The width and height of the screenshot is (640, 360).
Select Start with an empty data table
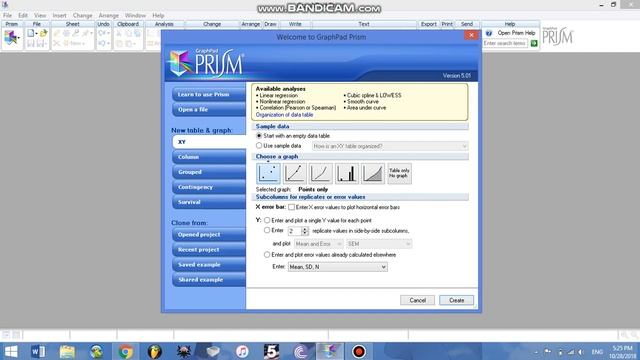click(x=259, y=136)
